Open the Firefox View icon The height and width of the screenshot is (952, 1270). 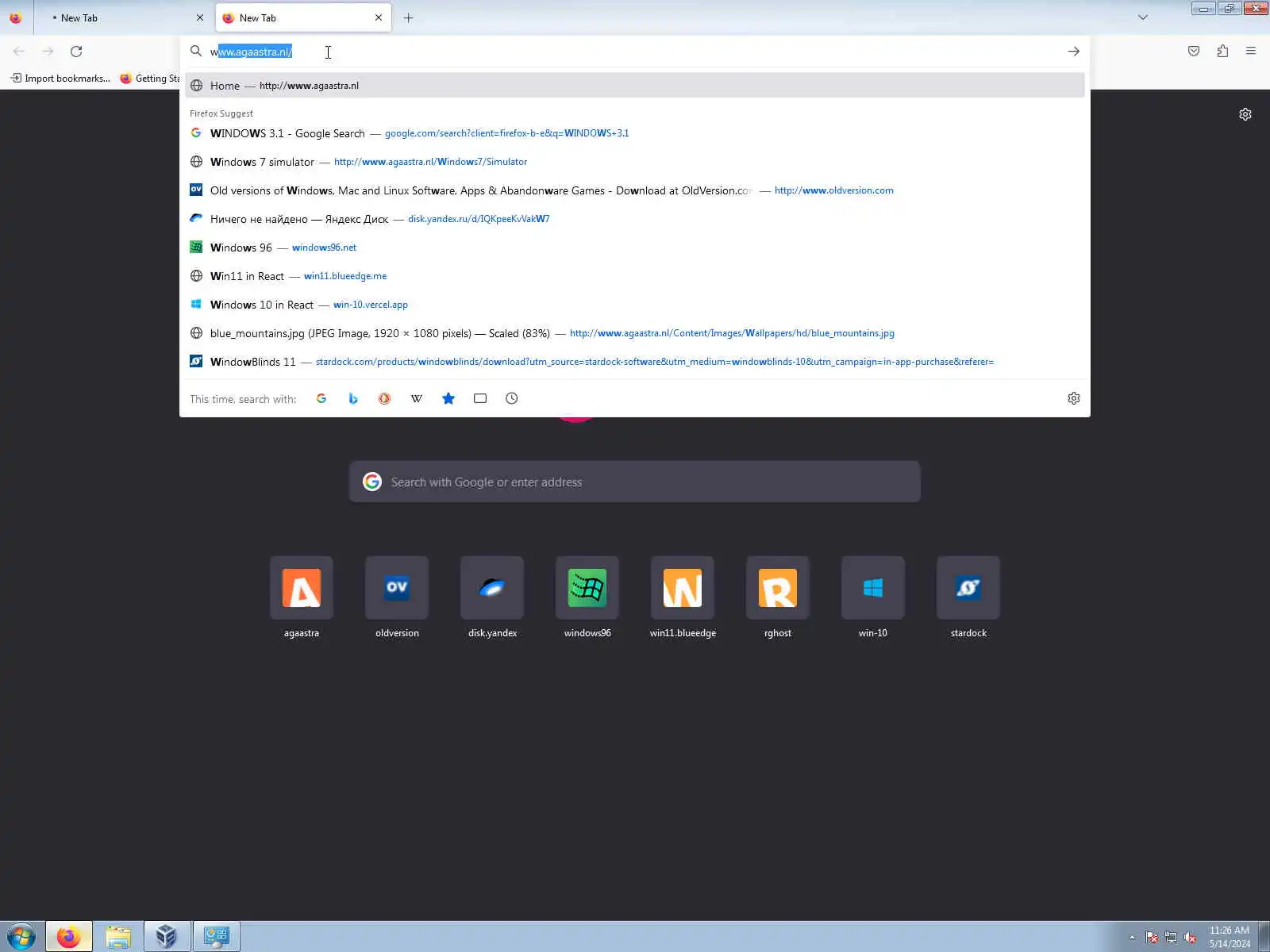pos(16,17)
